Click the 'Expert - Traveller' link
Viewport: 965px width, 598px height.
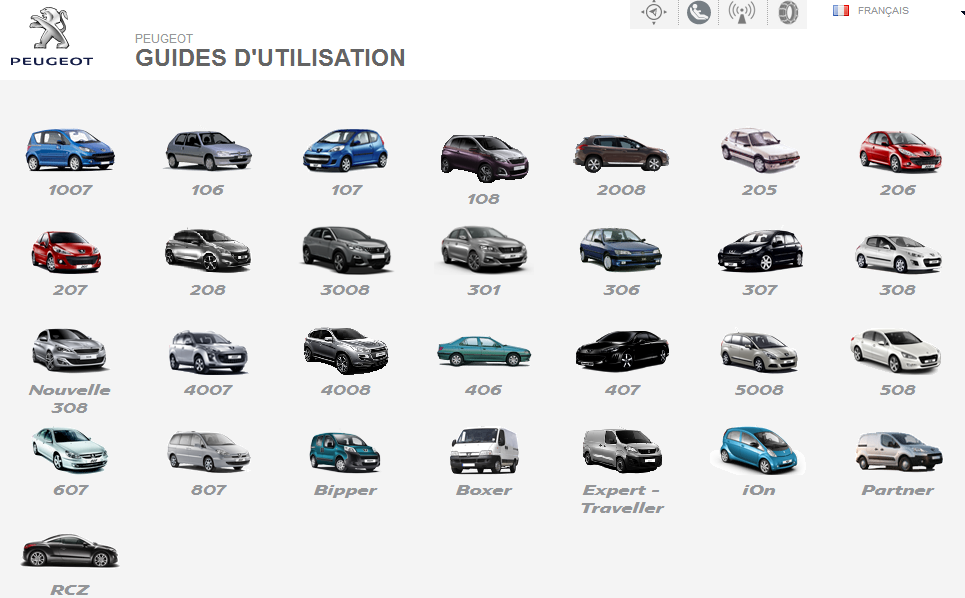point(622,498)
